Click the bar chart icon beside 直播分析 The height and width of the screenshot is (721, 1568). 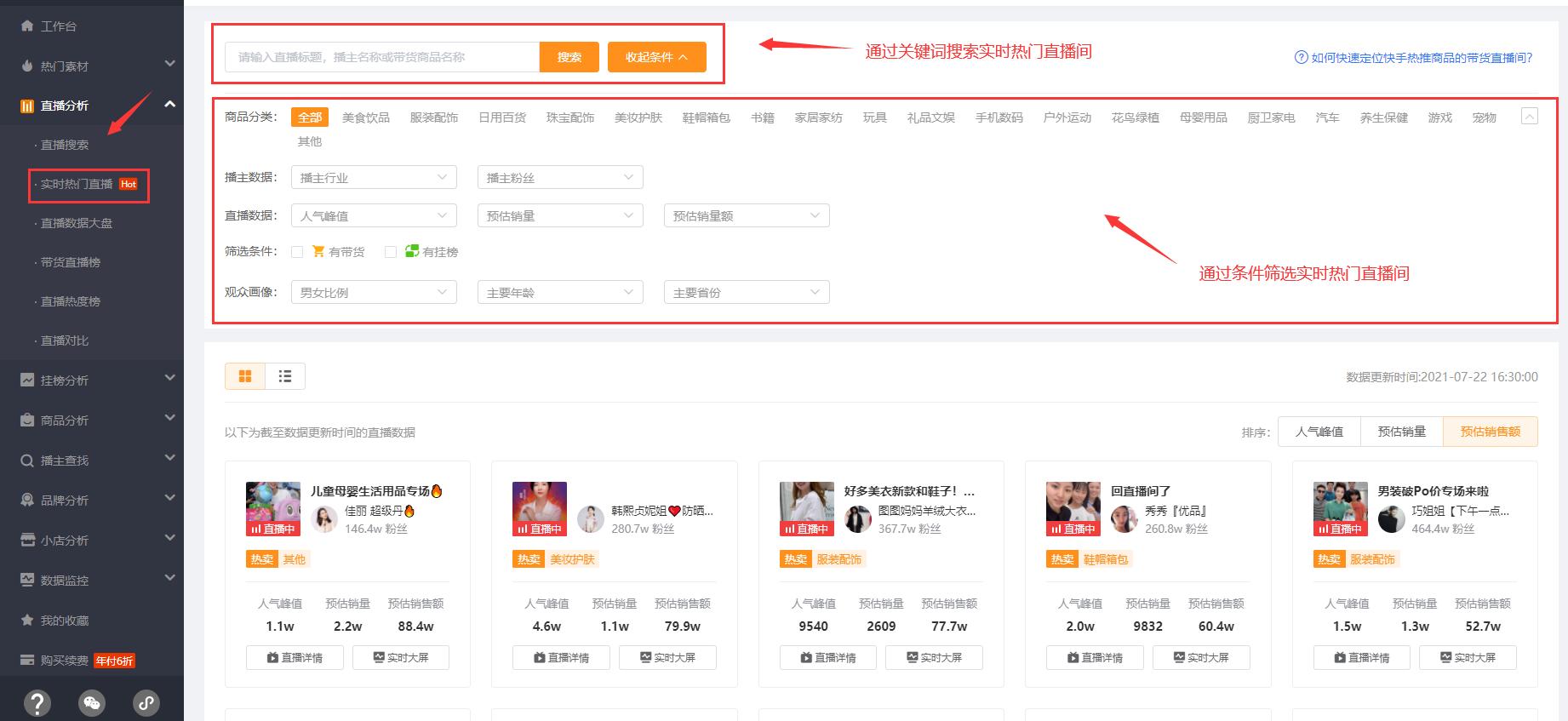[x=27, y=106]
